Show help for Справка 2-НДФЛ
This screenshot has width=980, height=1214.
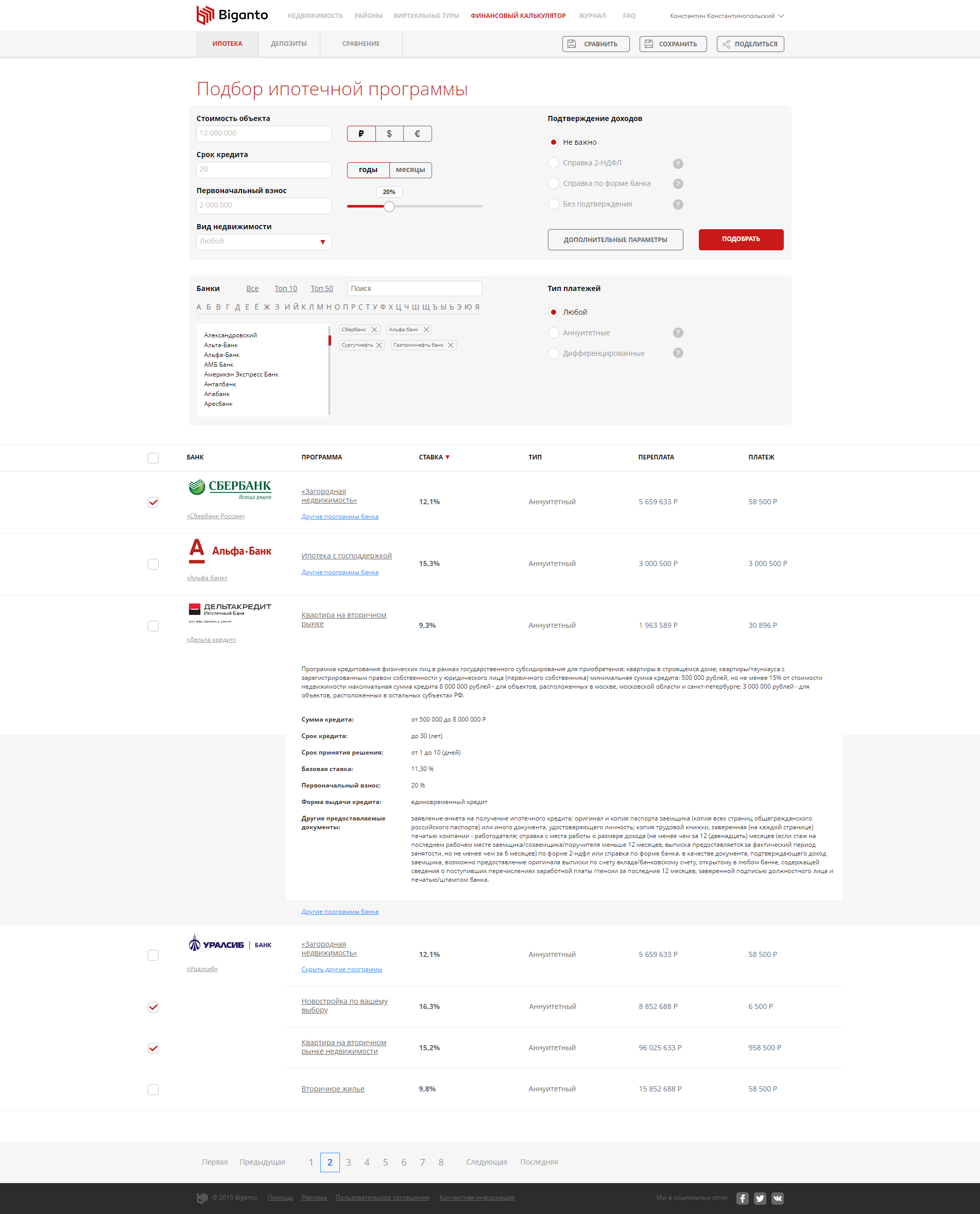678,164
